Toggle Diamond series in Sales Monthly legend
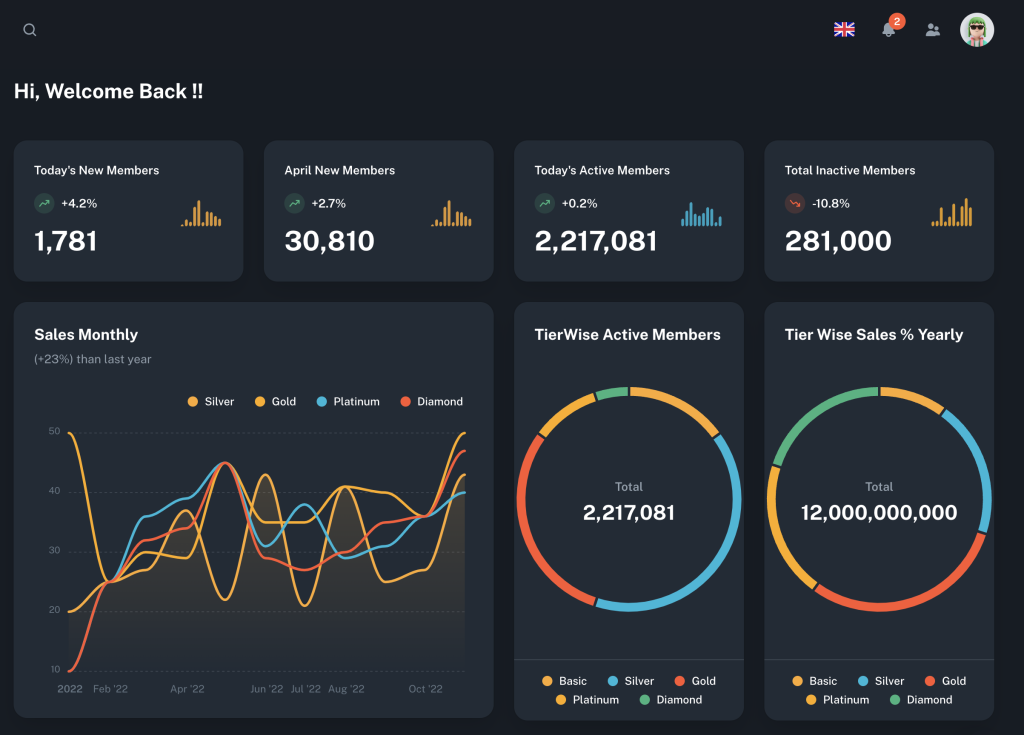Image resolution: width=1024 pixels, height=735 pixels. (x=431, y=401)
